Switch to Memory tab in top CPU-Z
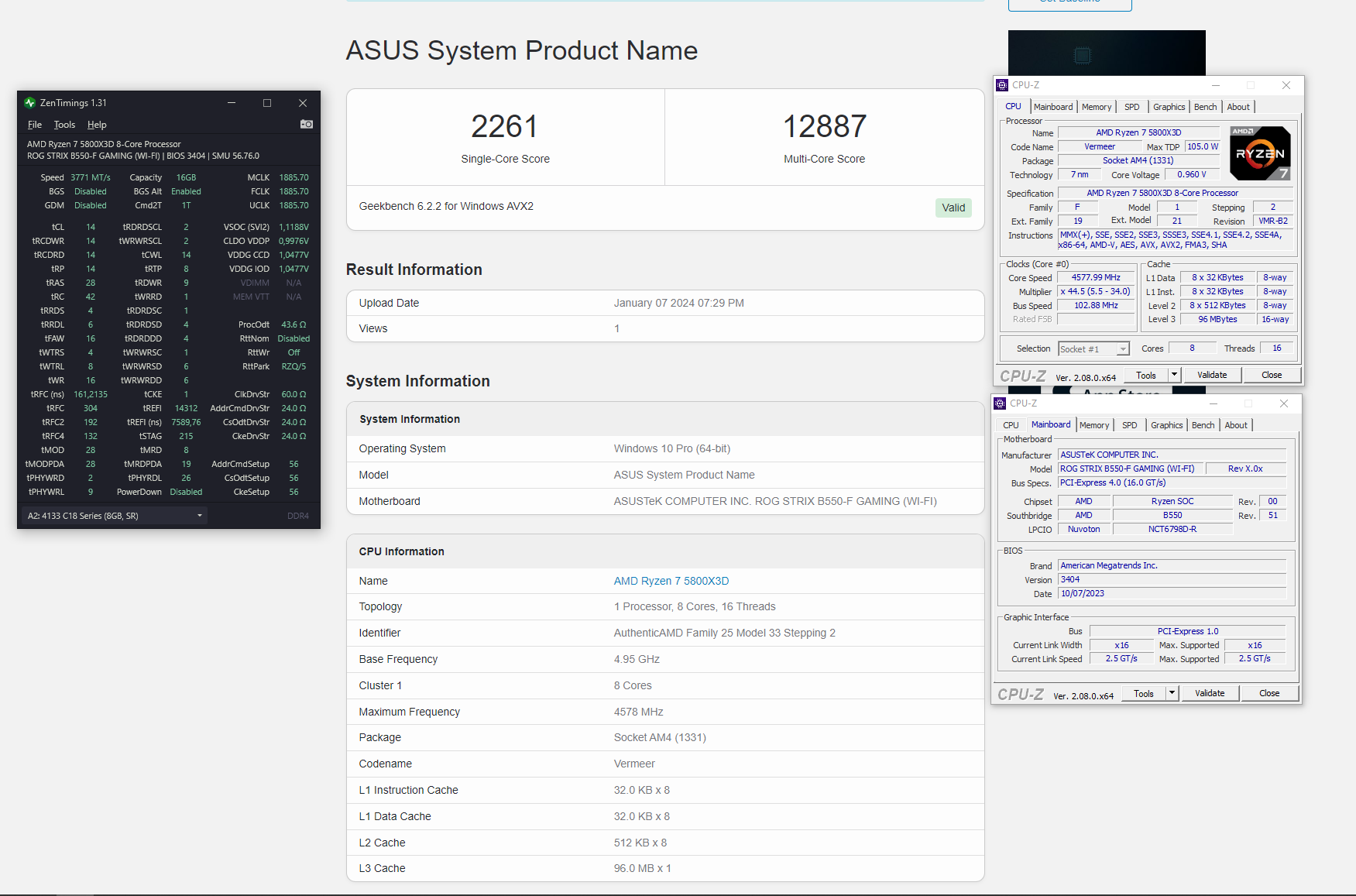The image size is (1356, 896). point(1097,107)
